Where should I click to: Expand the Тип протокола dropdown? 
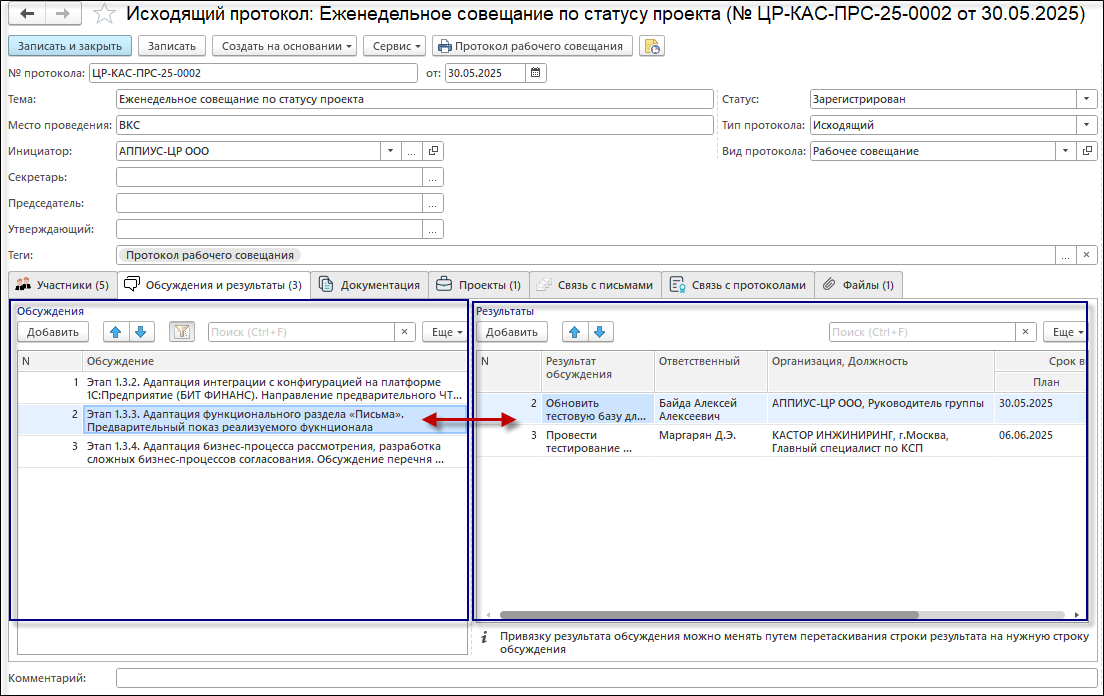coord(1087,125)
